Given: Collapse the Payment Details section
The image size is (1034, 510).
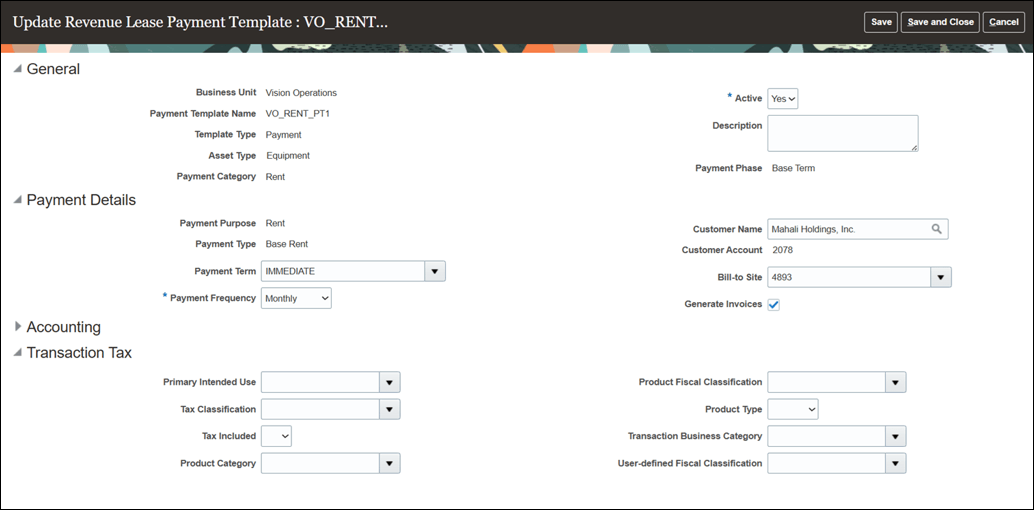Looking at the screenshot, I should pos(18,200).
